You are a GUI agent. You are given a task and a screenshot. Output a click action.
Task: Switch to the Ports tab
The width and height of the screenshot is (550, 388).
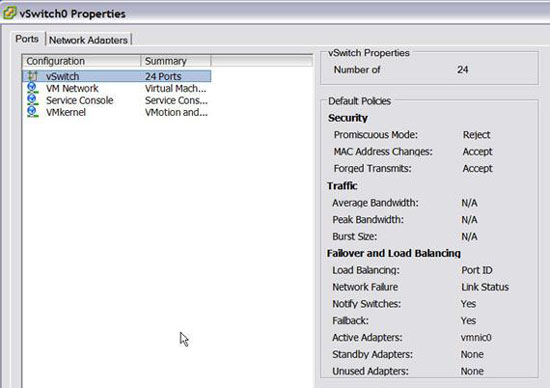click(27, 39)
